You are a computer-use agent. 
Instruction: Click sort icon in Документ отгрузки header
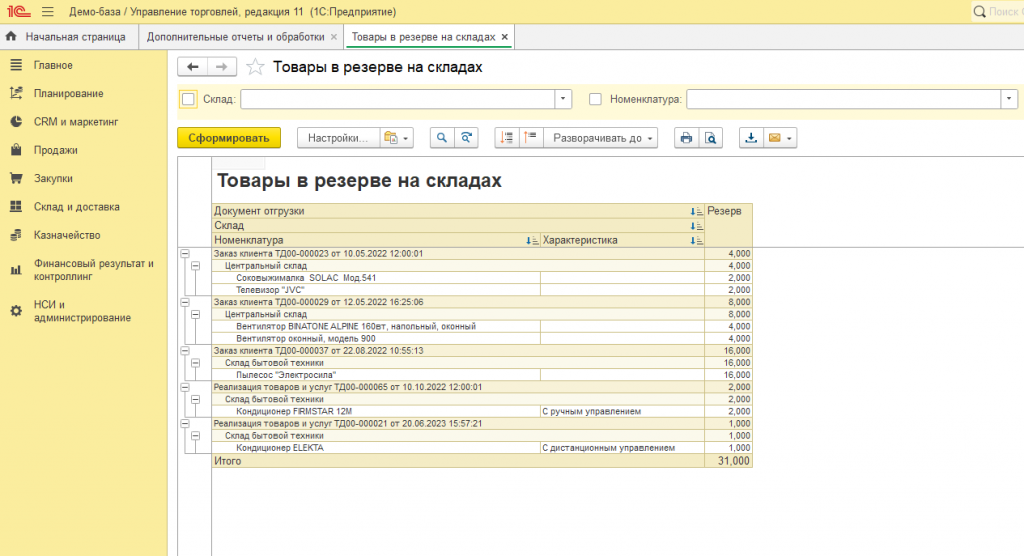tap(696, 211)
